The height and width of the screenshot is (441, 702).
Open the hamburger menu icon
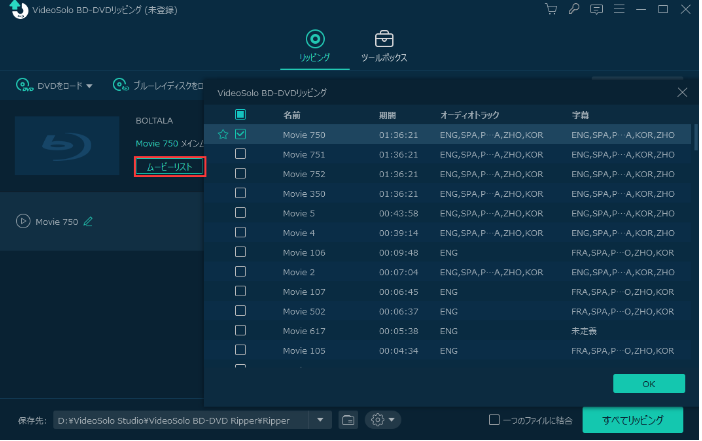(619, 9)
